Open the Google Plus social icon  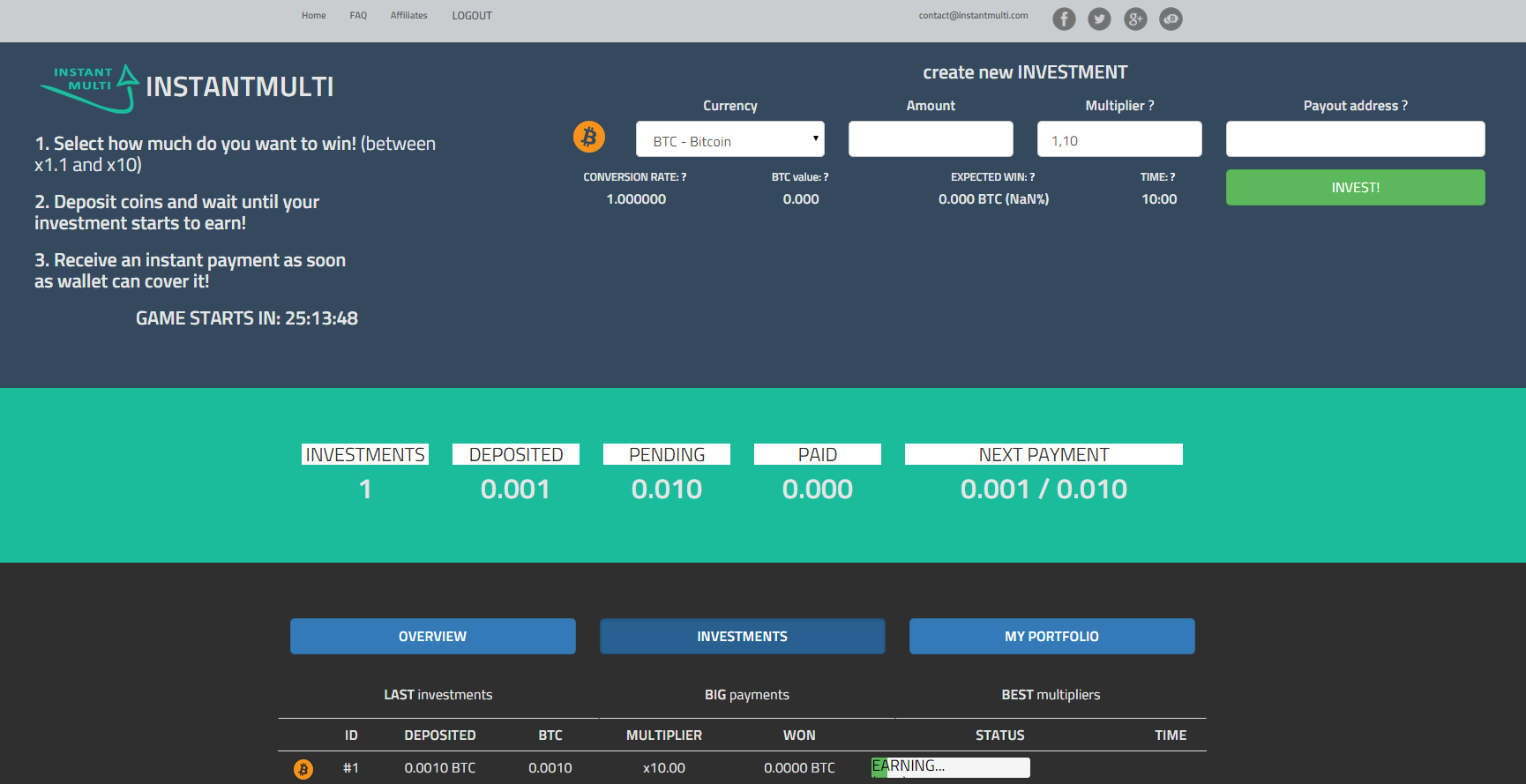[x=1135, y=19]
